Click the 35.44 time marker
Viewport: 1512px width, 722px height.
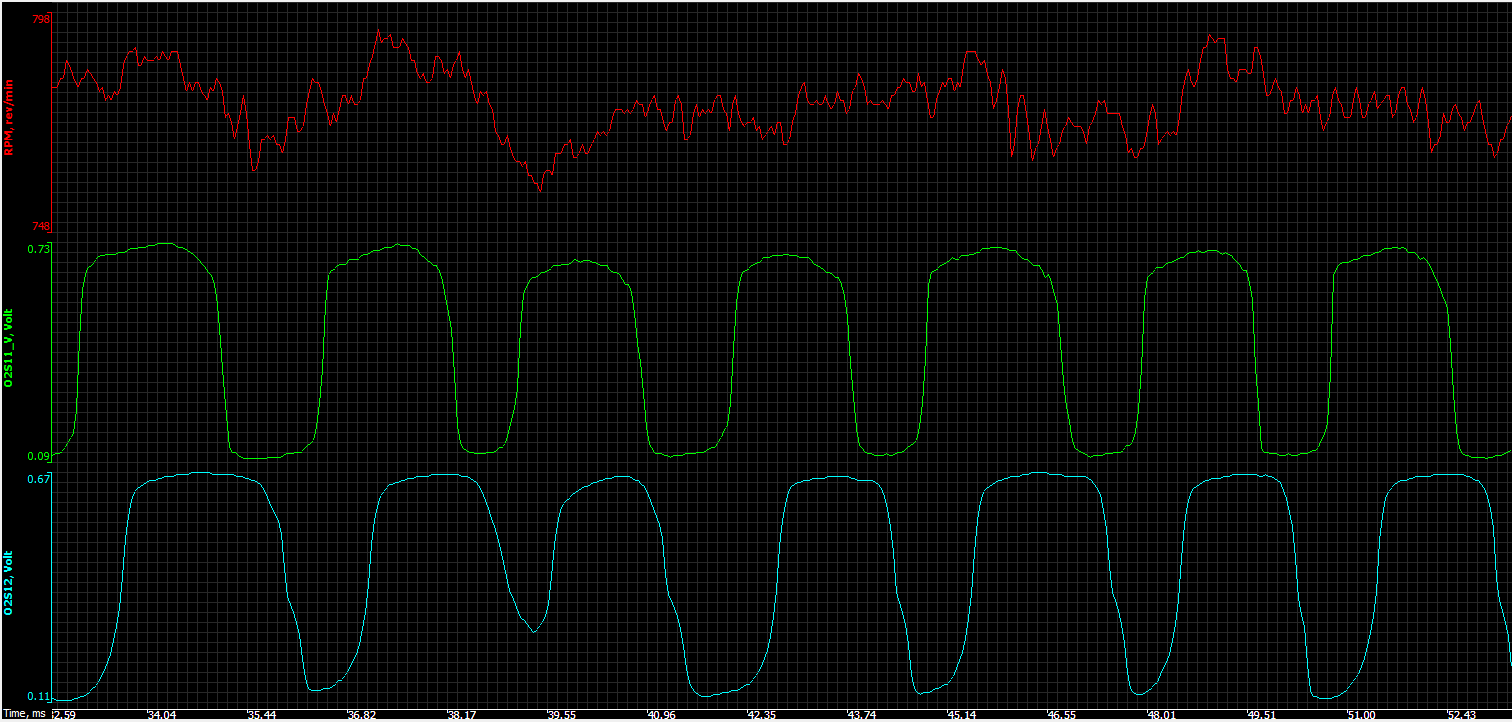261,715
